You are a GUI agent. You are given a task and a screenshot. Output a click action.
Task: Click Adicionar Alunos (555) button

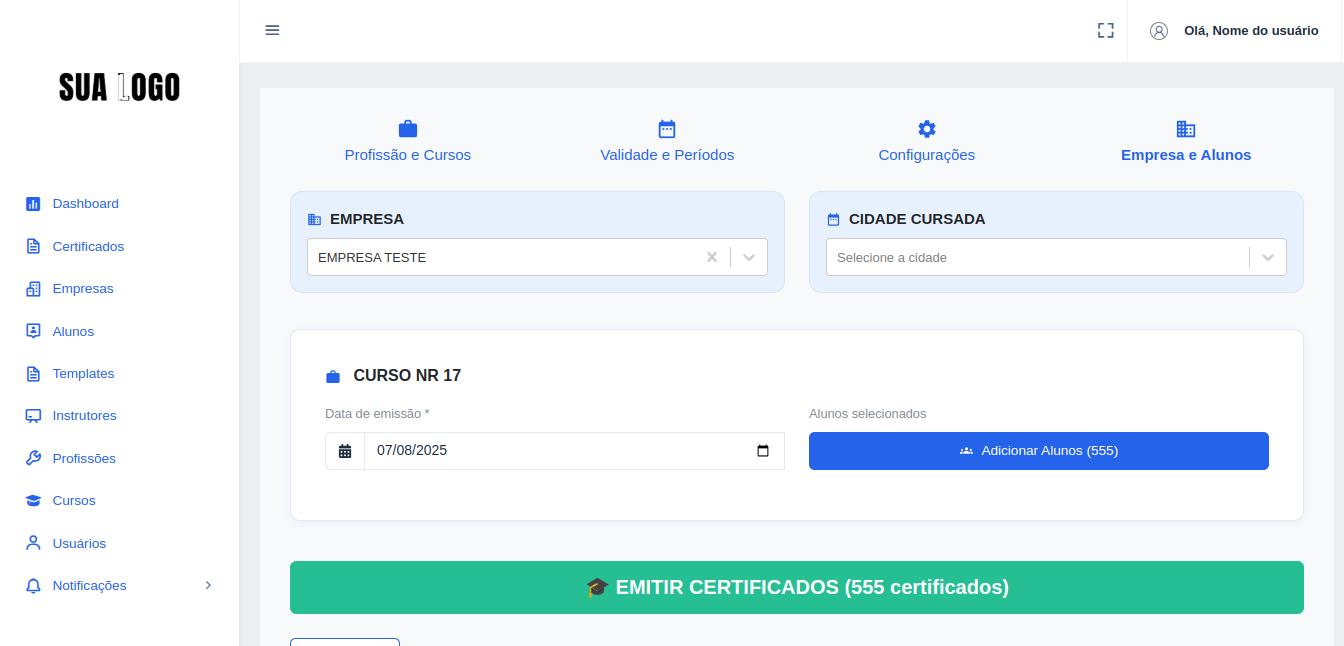pyautogui.click(x=1038, y=451)
